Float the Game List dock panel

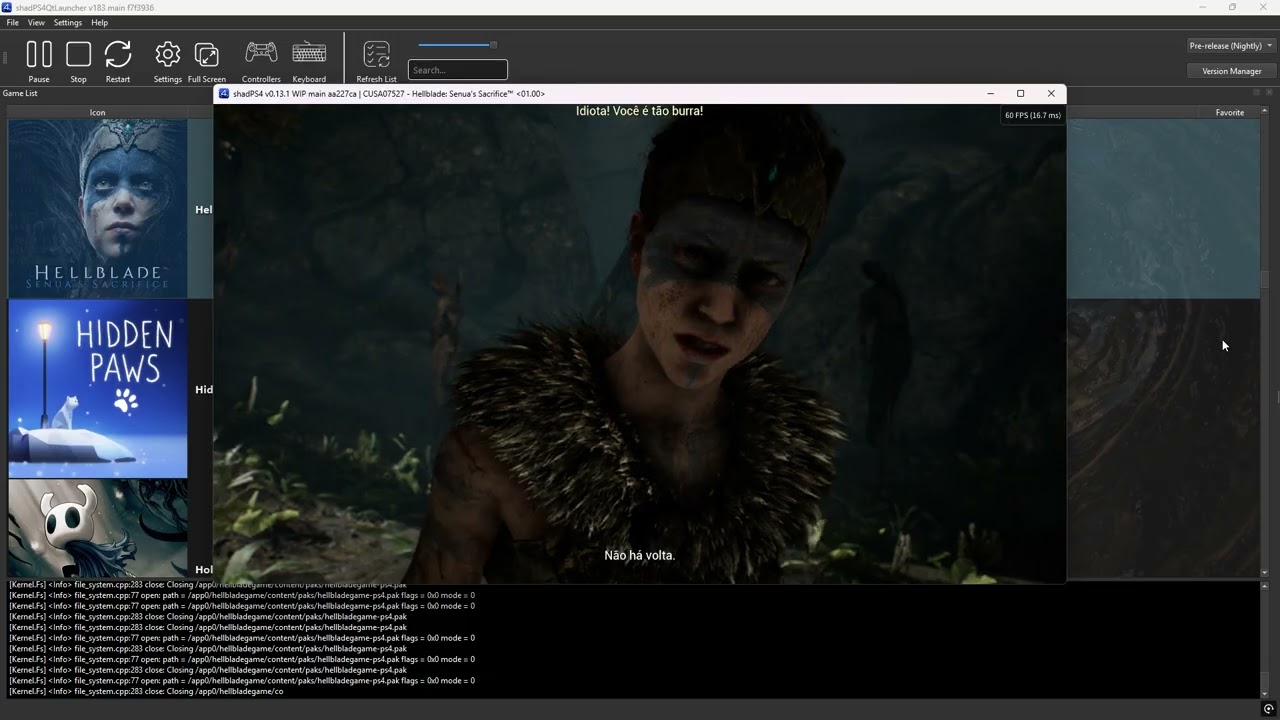(x=1257, y=92)
